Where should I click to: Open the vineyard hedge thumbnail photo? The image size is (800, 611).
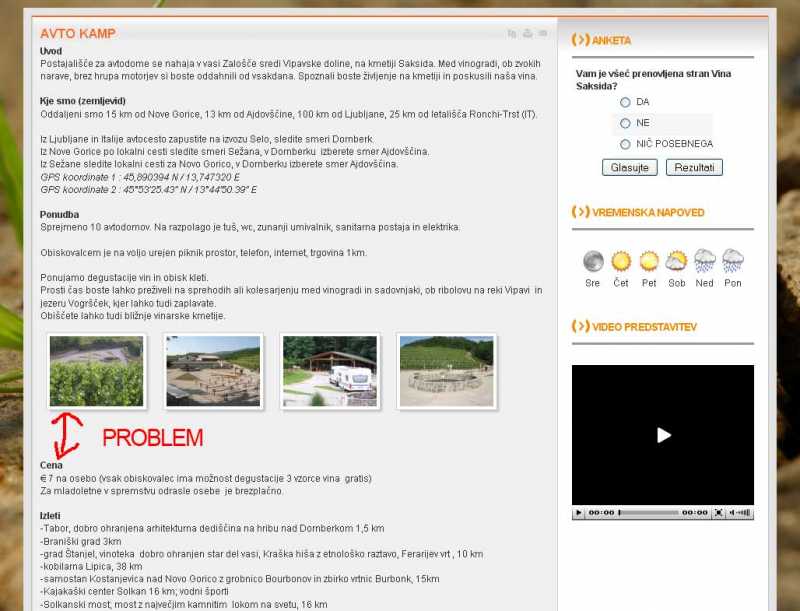pos(96,371)
